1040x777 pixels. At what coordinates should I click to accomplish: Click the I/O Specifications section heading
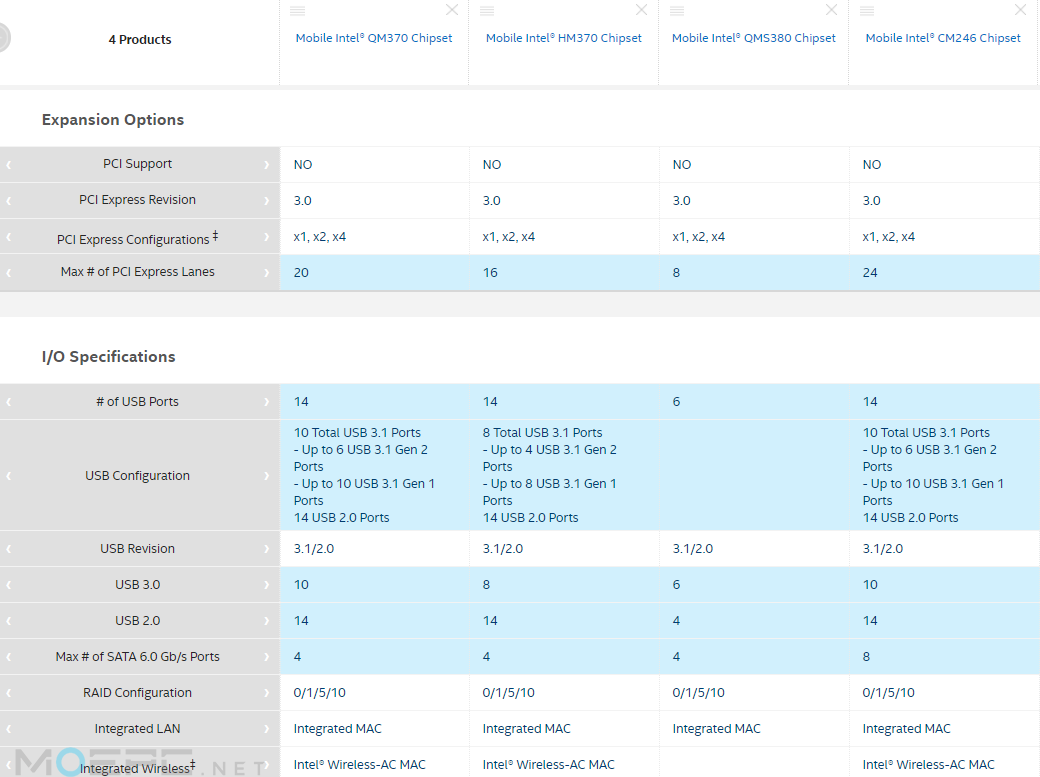point(109,356)
